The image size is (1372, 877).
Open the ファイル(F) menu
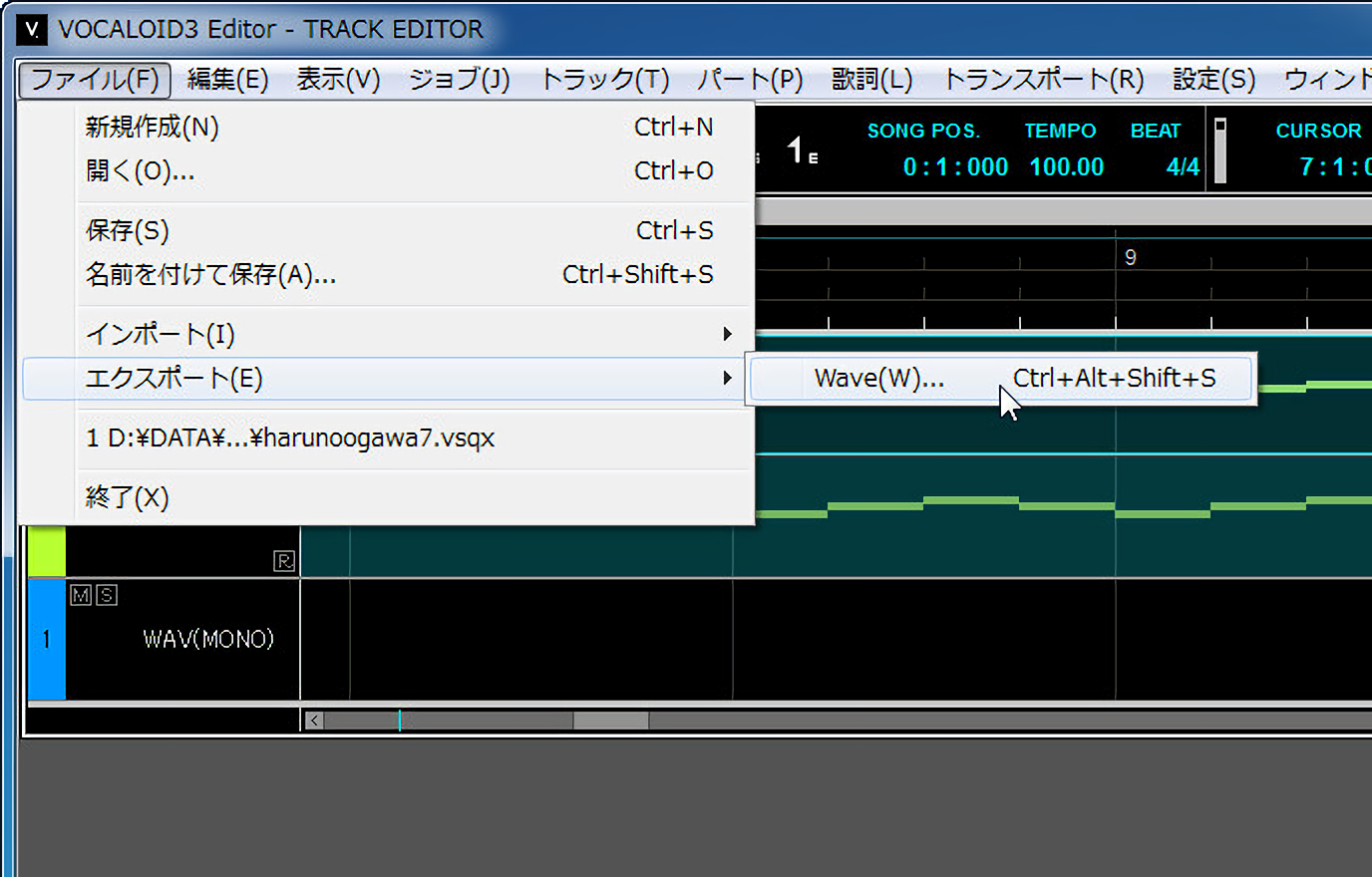(95, 80)
